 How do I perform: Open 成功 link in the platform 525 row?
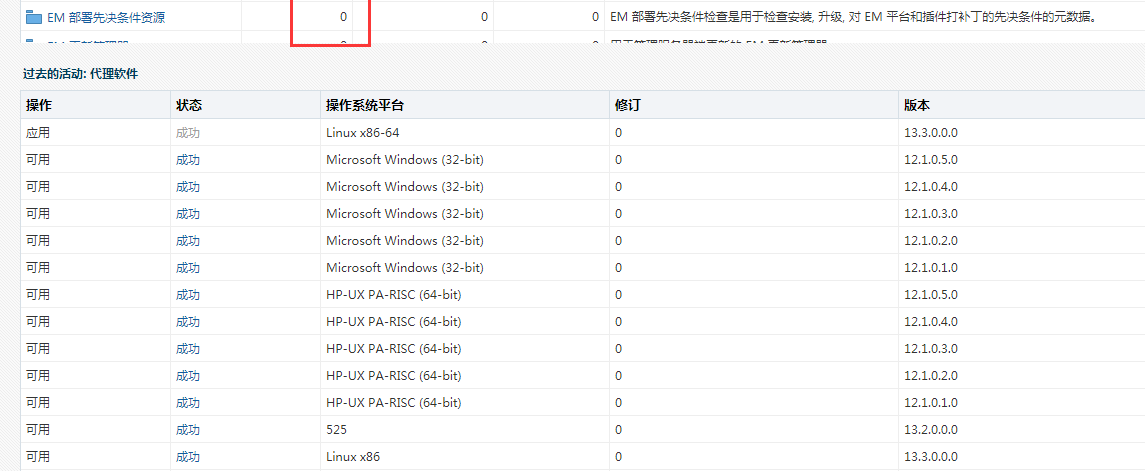[x=188, y=430]
